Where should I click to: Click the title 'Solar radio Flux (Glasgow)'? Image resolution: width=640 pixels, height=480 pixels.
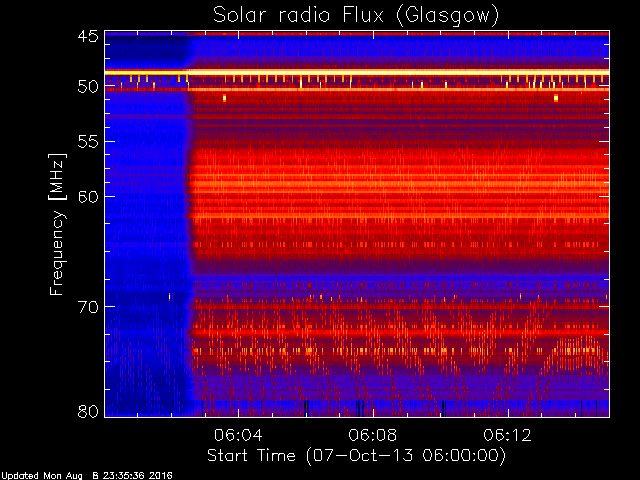pos(356,16)
